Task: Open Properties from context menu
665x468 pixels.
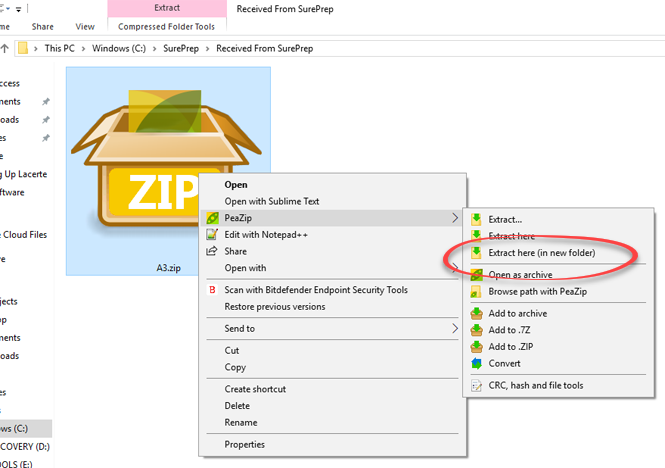Action: pyautogui.click(x=332, y=445)
